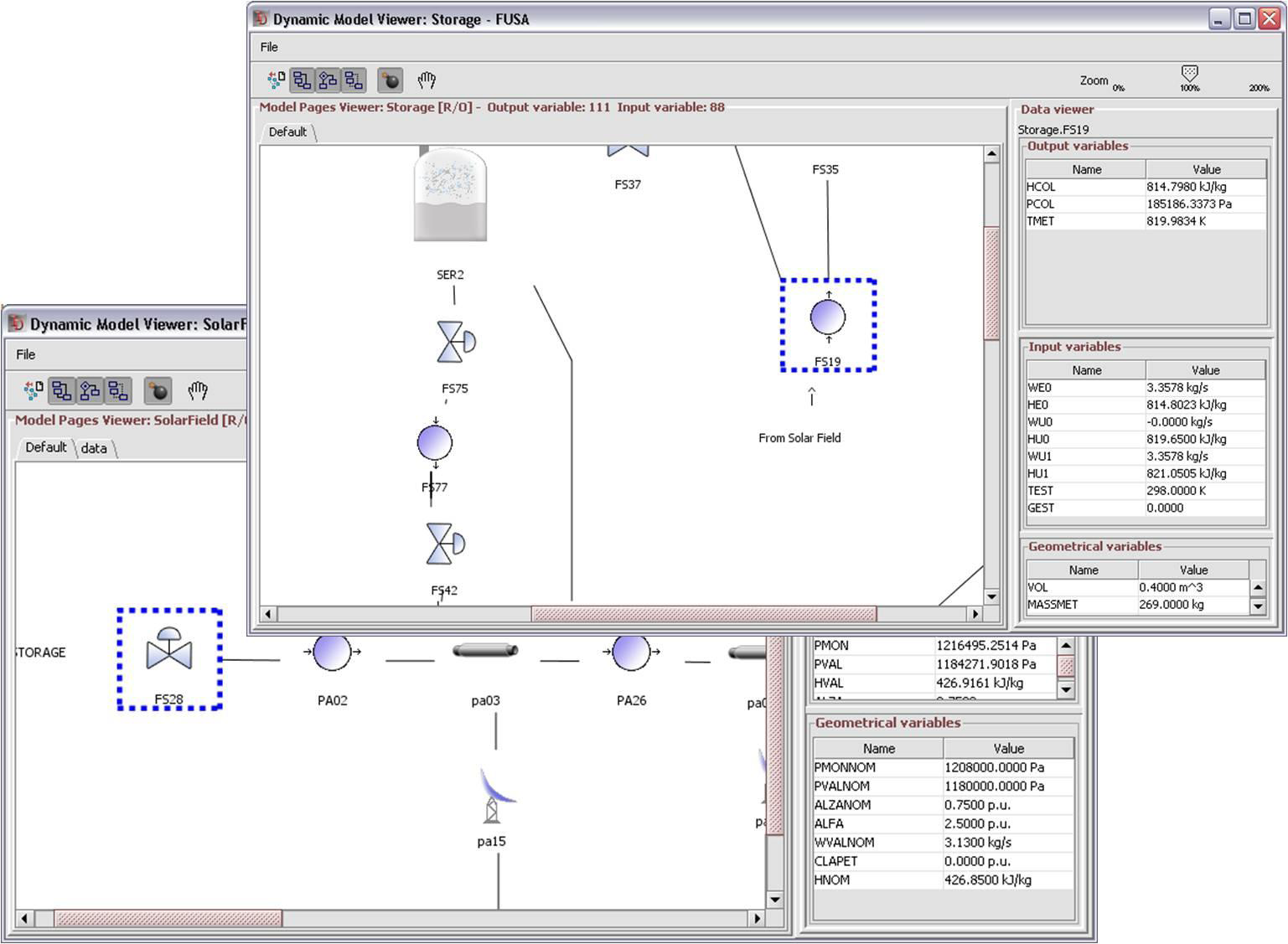Click Value header in SolarField Geometrical variables
The image size is (1288, 944).
pos(1009,749)
